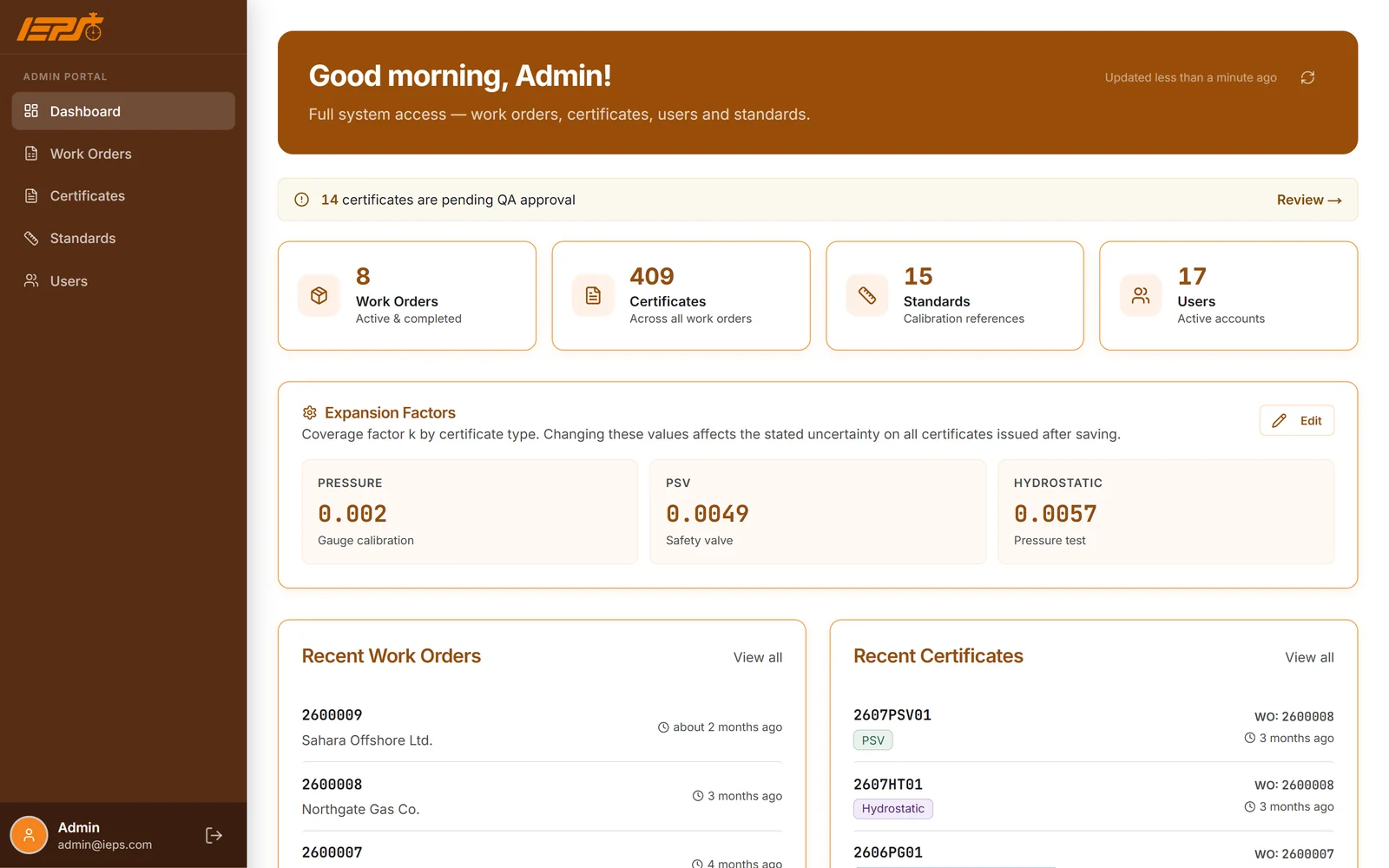Open certificate 2607HT01

(x=1094, y=796)
